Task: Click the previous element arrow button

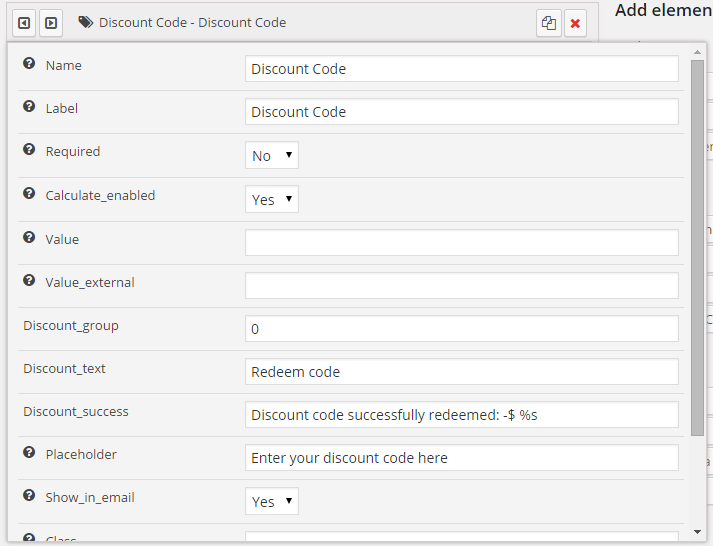Action: pos(25,22)
